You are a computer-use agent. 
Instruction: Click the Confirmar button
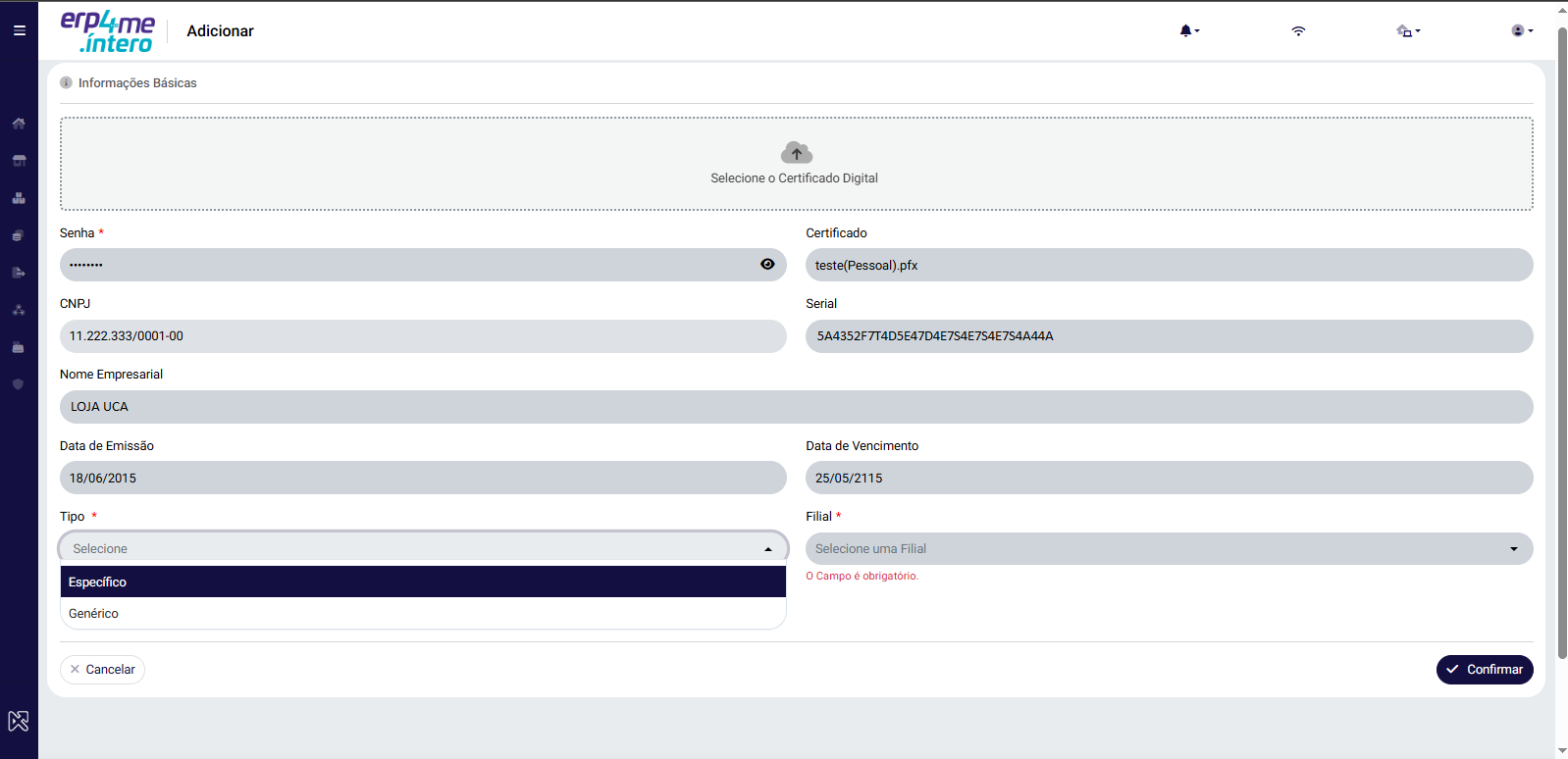1485,670
